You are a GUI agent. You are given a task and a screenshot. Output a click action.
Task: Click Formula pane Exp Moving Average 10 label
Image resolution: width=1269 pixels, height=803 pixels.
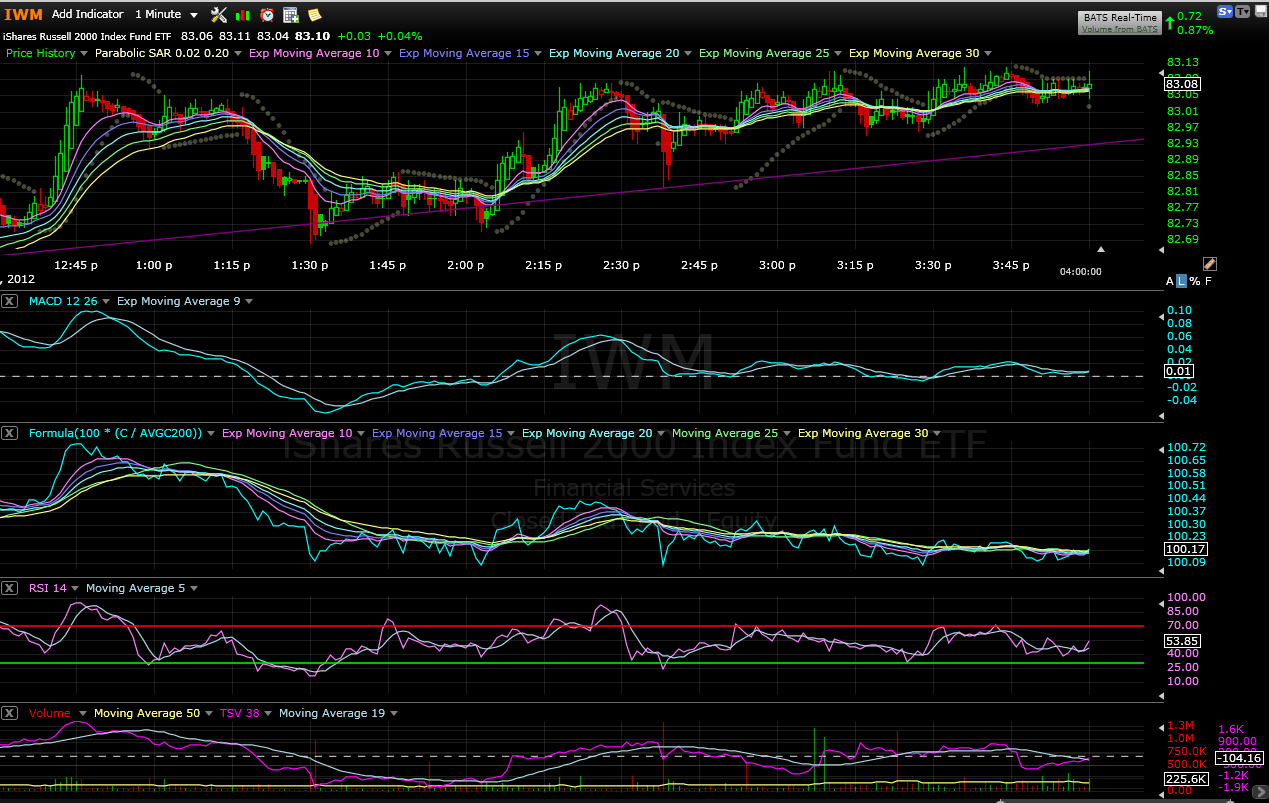[287, 433]
